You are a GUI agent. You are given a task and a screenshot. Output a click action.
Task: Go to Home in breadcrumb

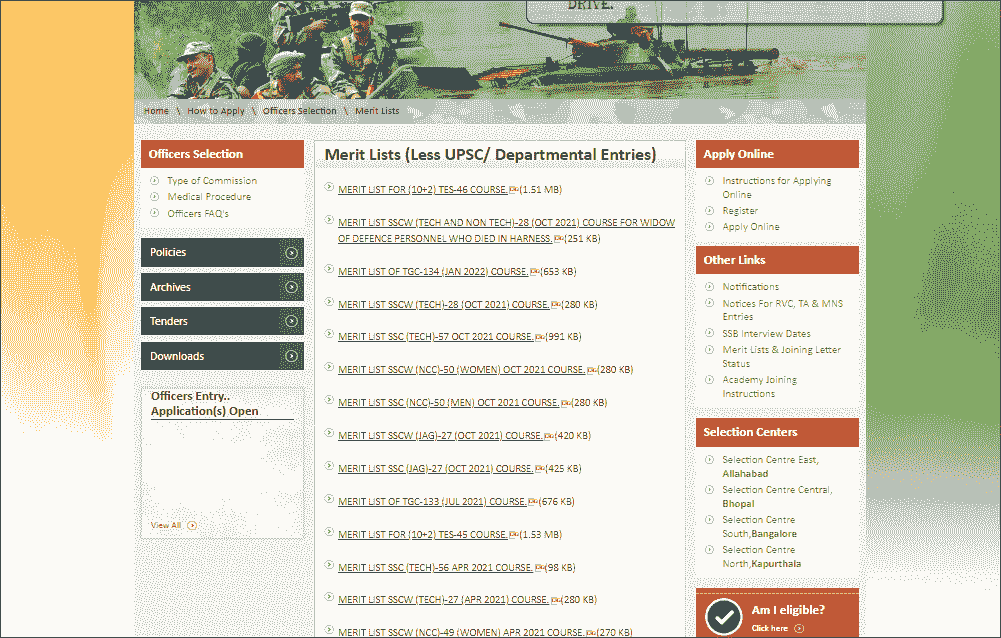[x=156, y=111]
